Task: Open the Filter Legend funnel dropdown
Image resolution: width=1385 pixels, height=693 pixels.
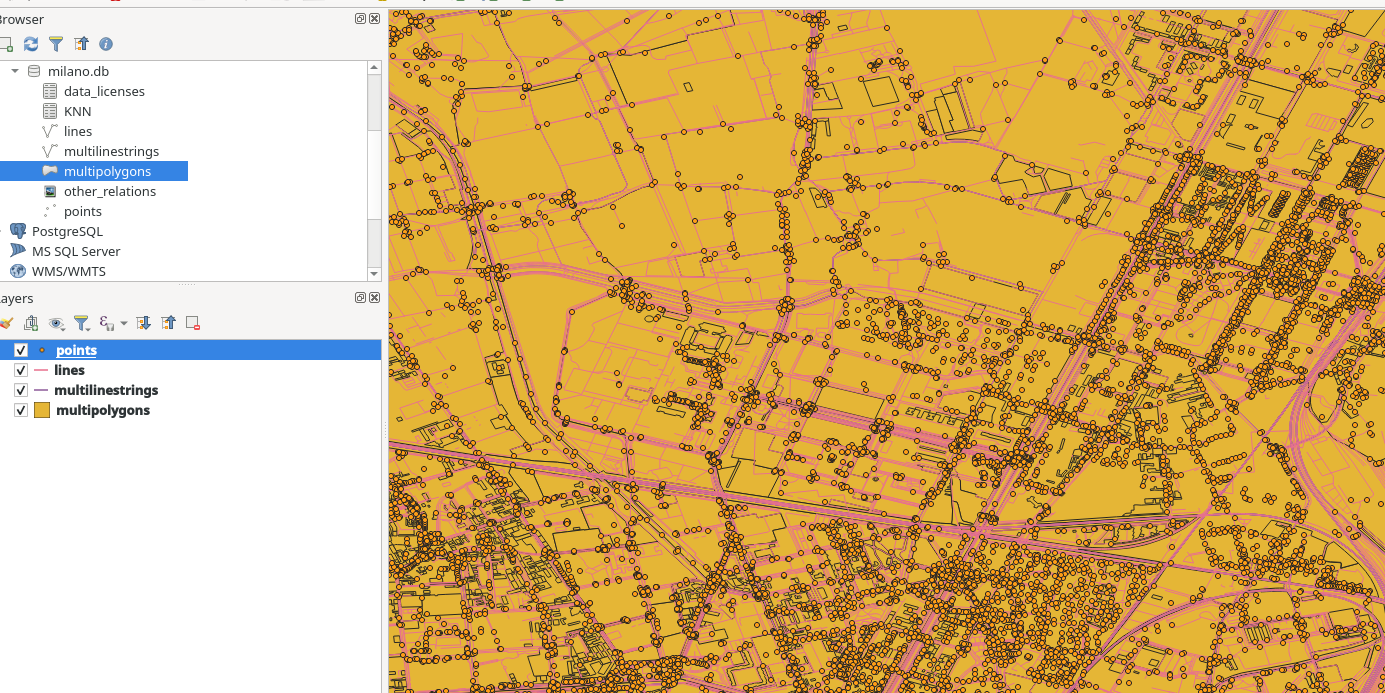Action: [x=82, y=323]
